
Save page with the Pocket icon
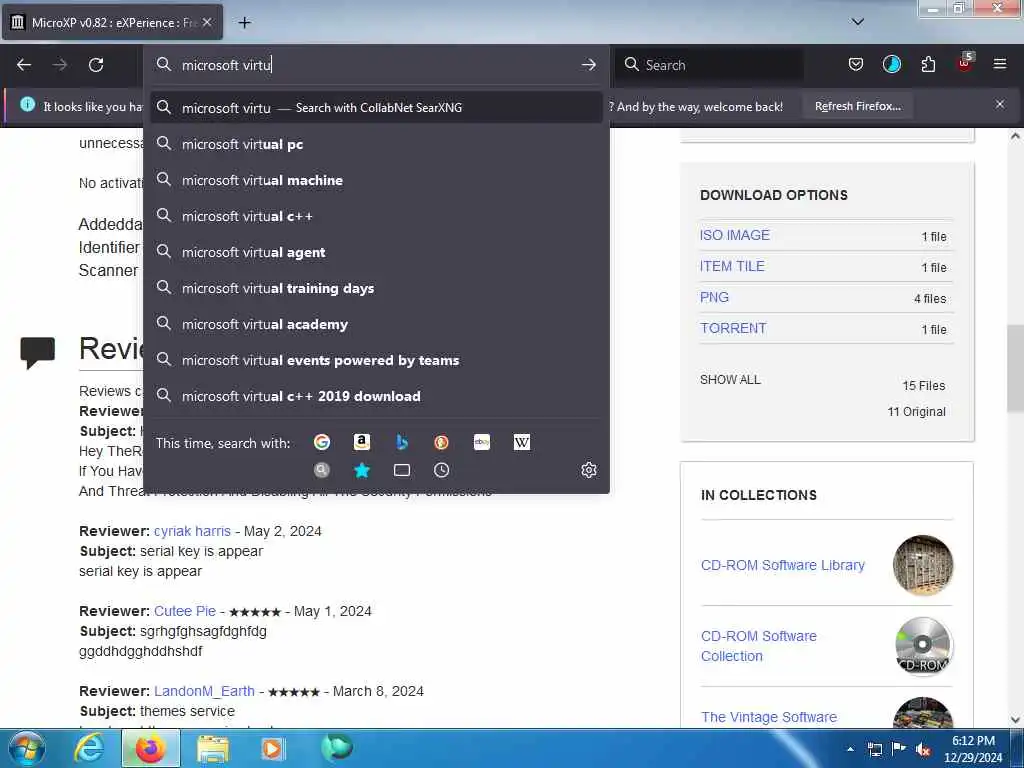[x=856, y=64]
